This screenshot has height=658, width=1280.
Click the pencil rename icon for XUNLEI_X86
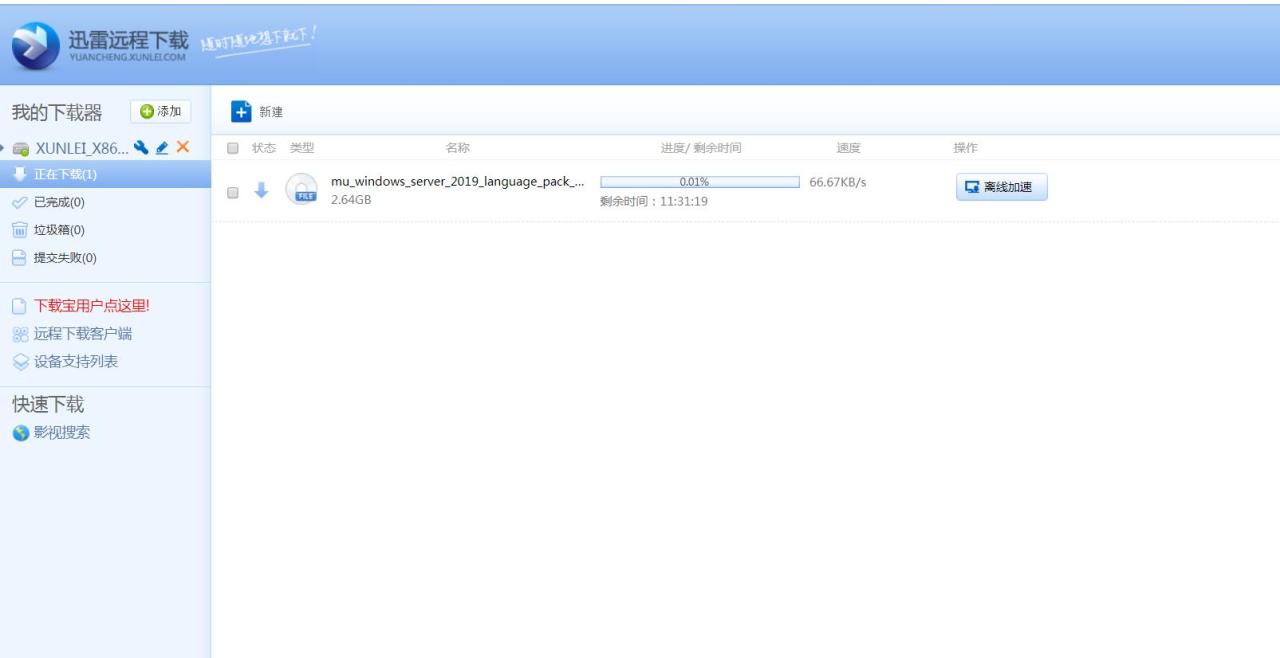pos(162,148)
